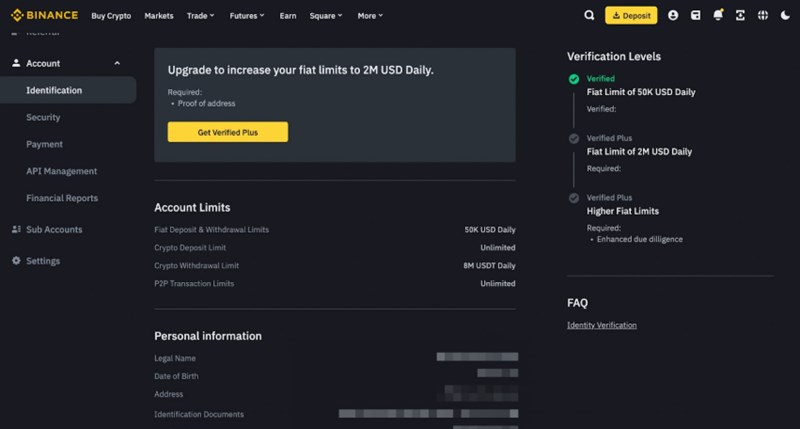Screen dimensions: 800x429
Task: Select Financial Reports in the sidebar
Action: (62, 198)
